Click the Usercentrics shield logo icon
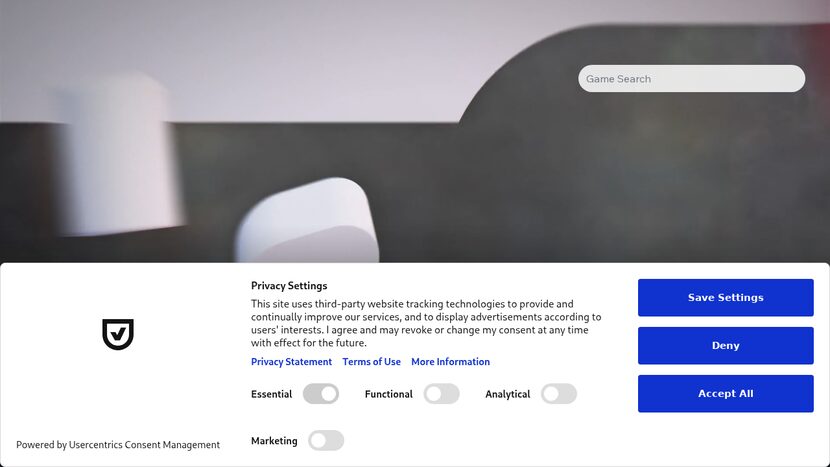Image resolution: width=830 pixels, height=467 pixels. click(x=118, y=334)
